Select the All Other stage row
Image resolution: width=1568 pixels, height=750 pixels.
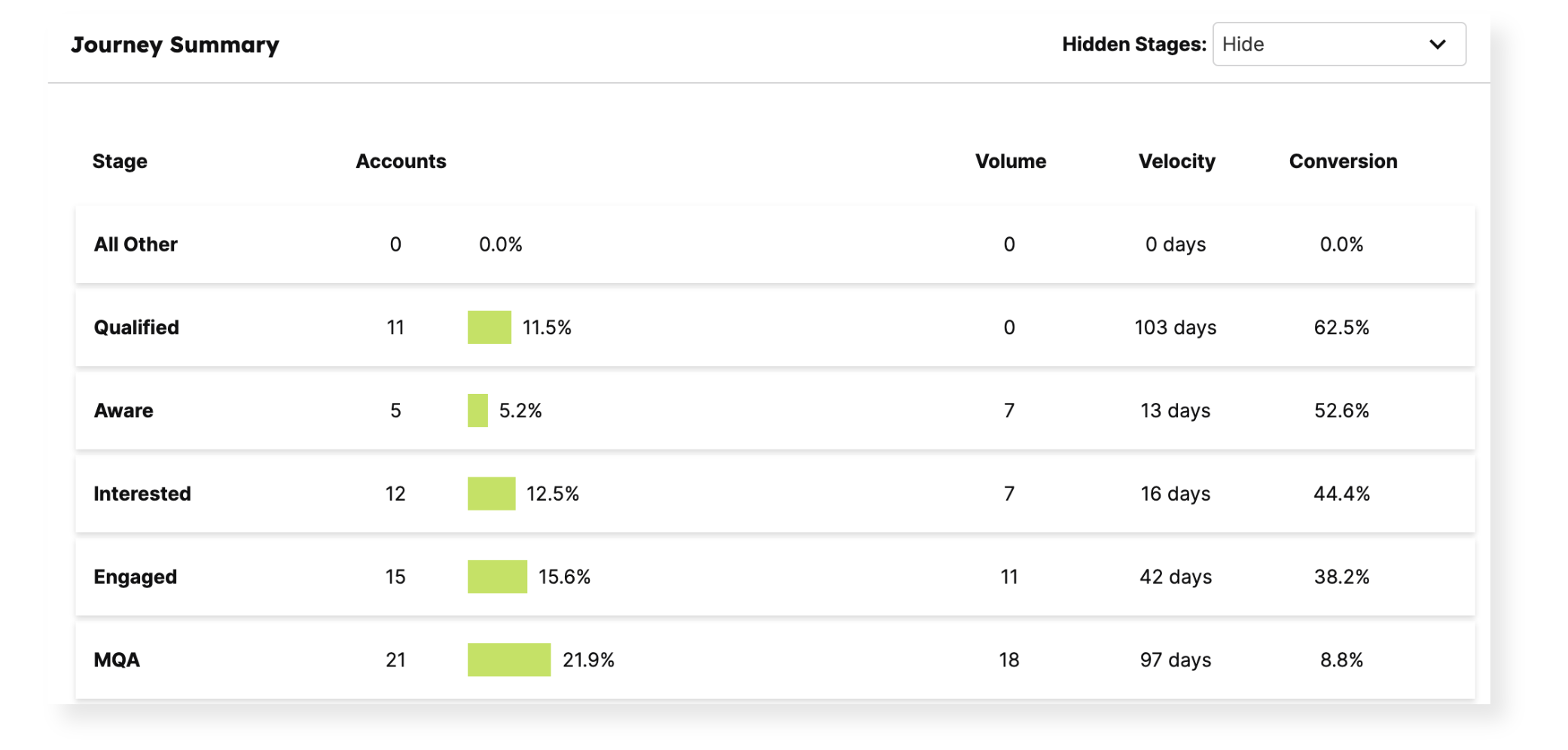point(136,245)
